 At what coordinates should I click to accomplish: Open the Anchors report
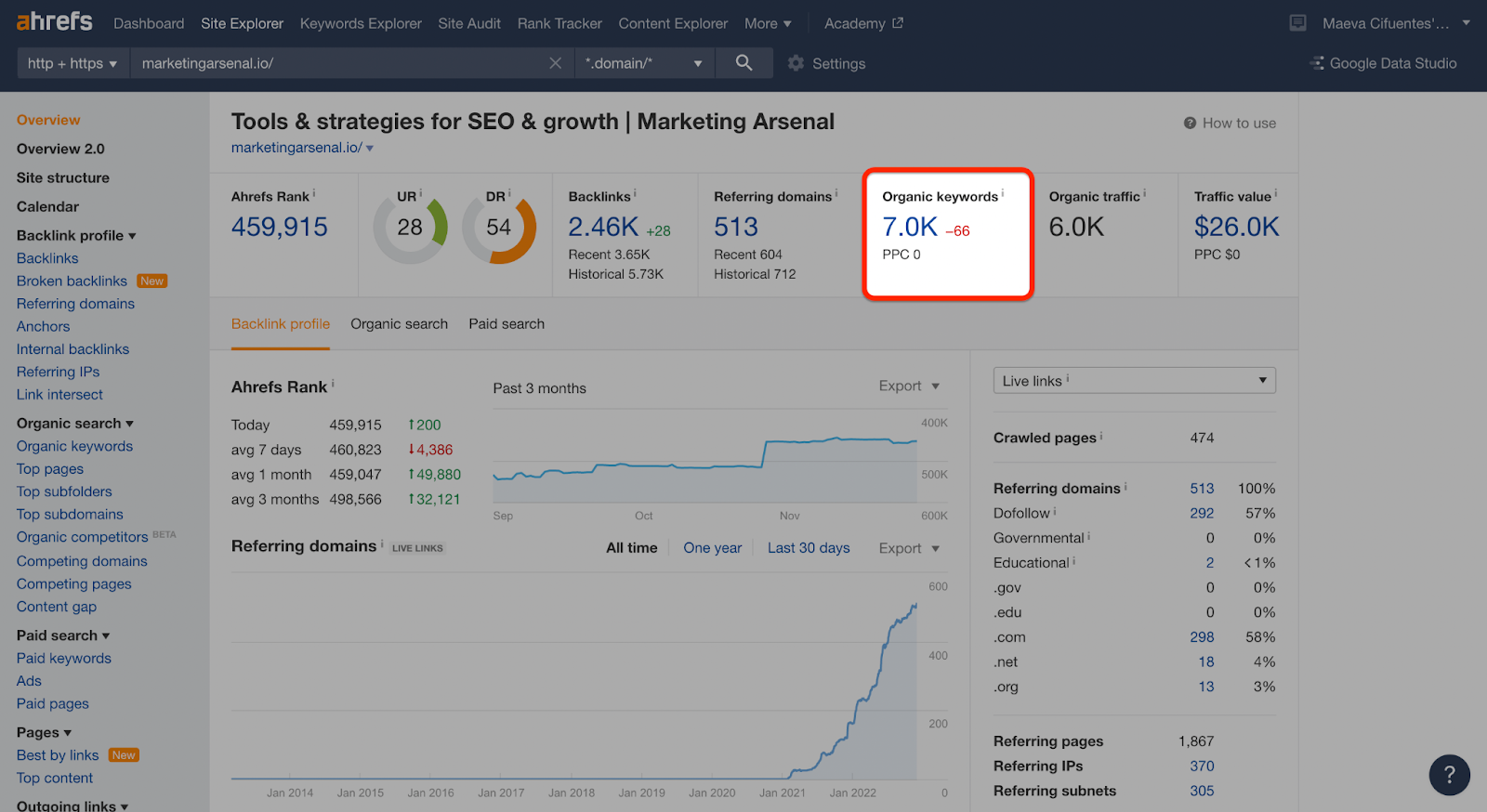(43, 327)
